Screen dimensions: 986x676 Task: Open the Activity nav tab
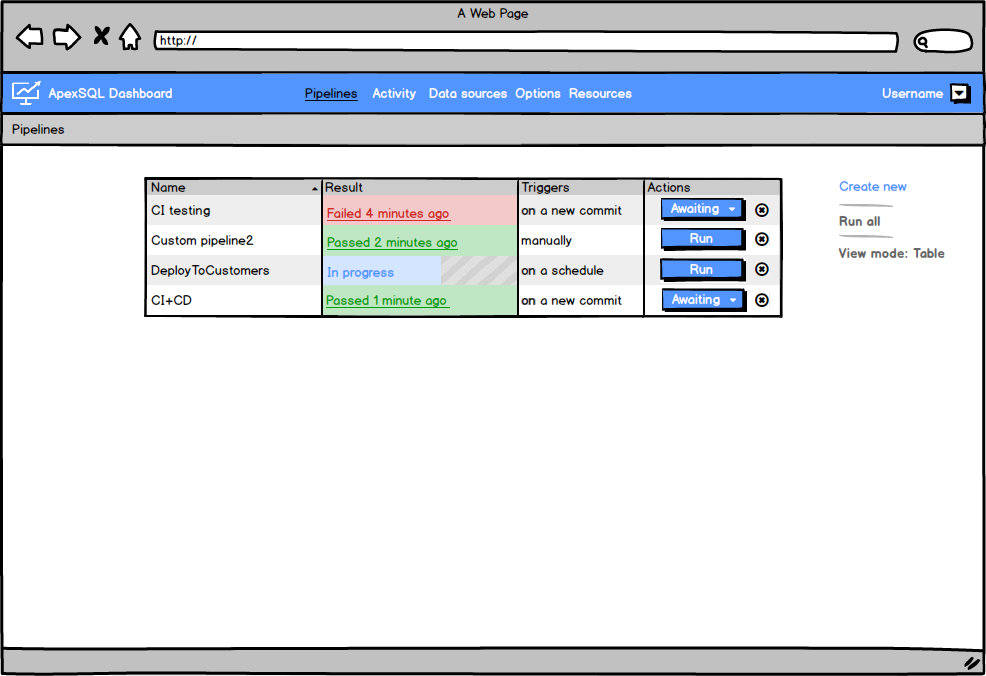394,93
